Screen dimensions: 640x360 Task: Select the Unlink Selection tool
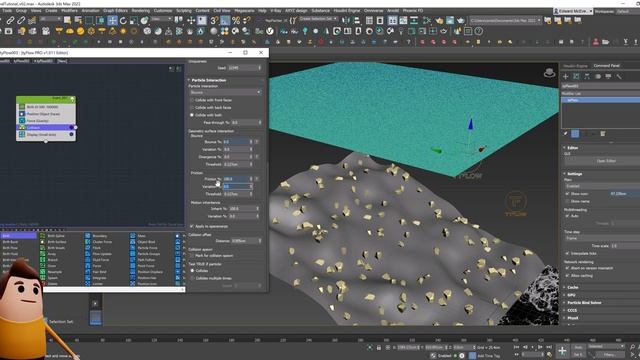[21, 20]
